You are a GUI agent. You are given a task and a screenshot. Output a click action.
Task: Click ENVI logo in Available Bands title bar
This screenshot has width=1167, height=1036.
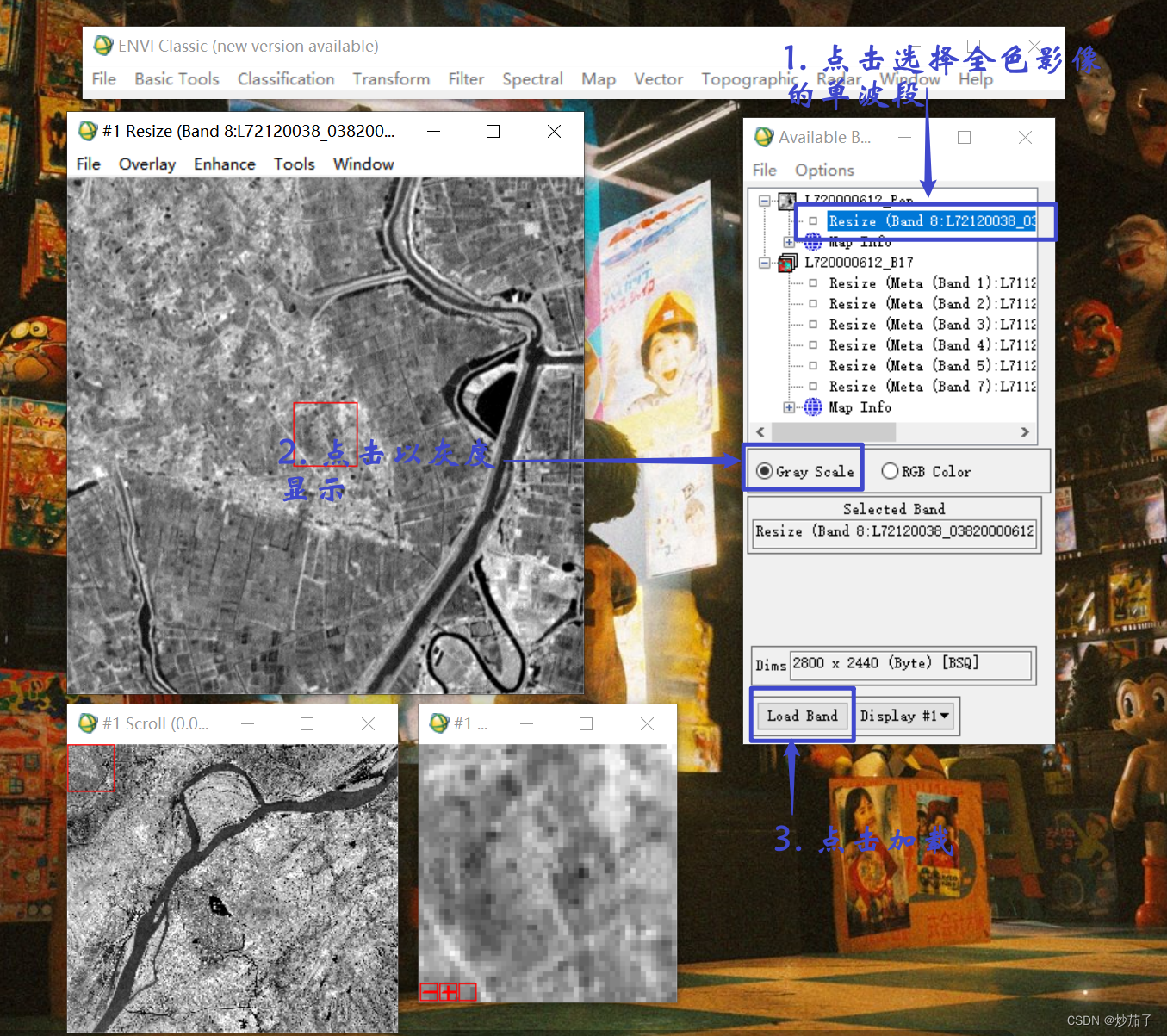[764, 137]
